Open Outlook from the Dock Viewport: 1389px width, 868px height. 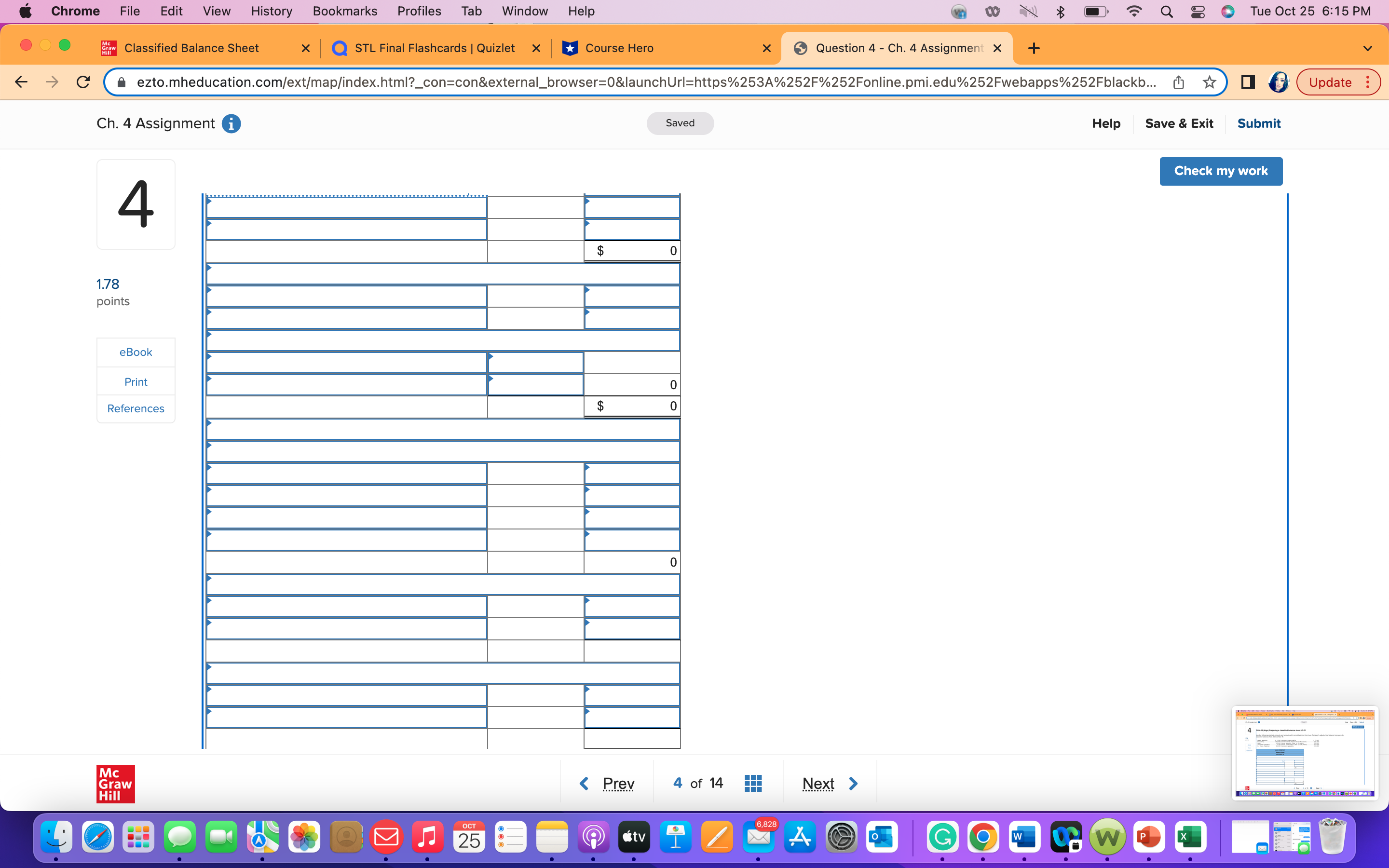click(882, 837)
